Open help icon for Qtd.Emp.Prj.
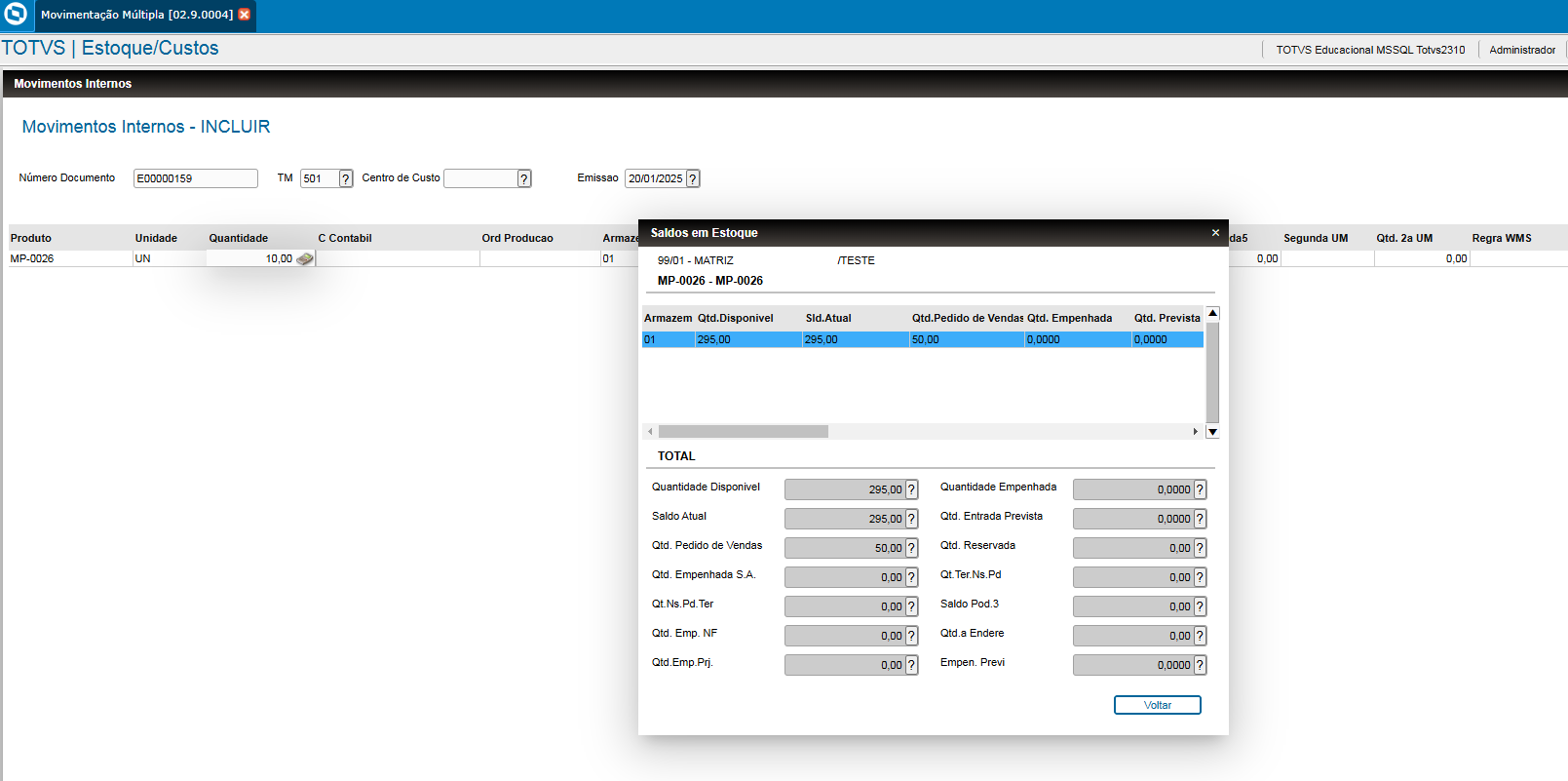 pyautogui.click(x=911, y=665)
